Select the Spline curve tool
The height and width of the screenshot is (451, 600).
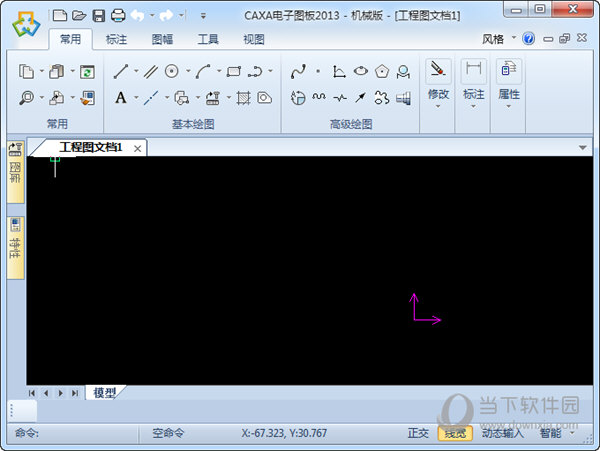point(298,71)
